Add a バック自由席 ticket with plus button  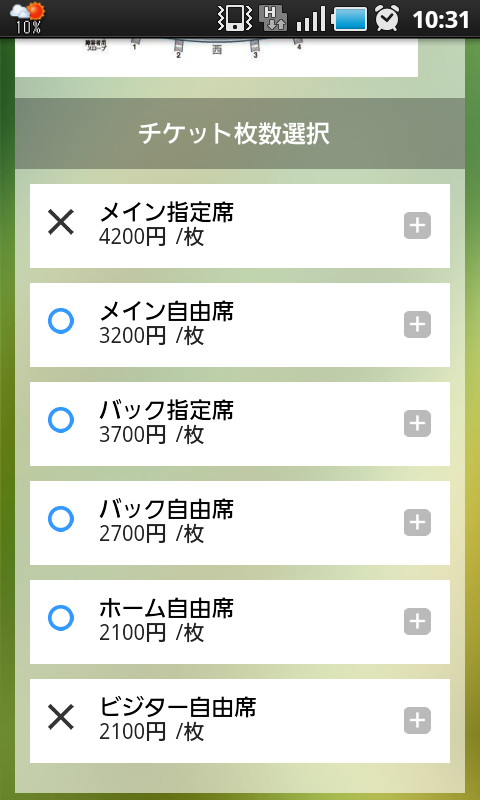pyautogui.click(x=417, y=523)
